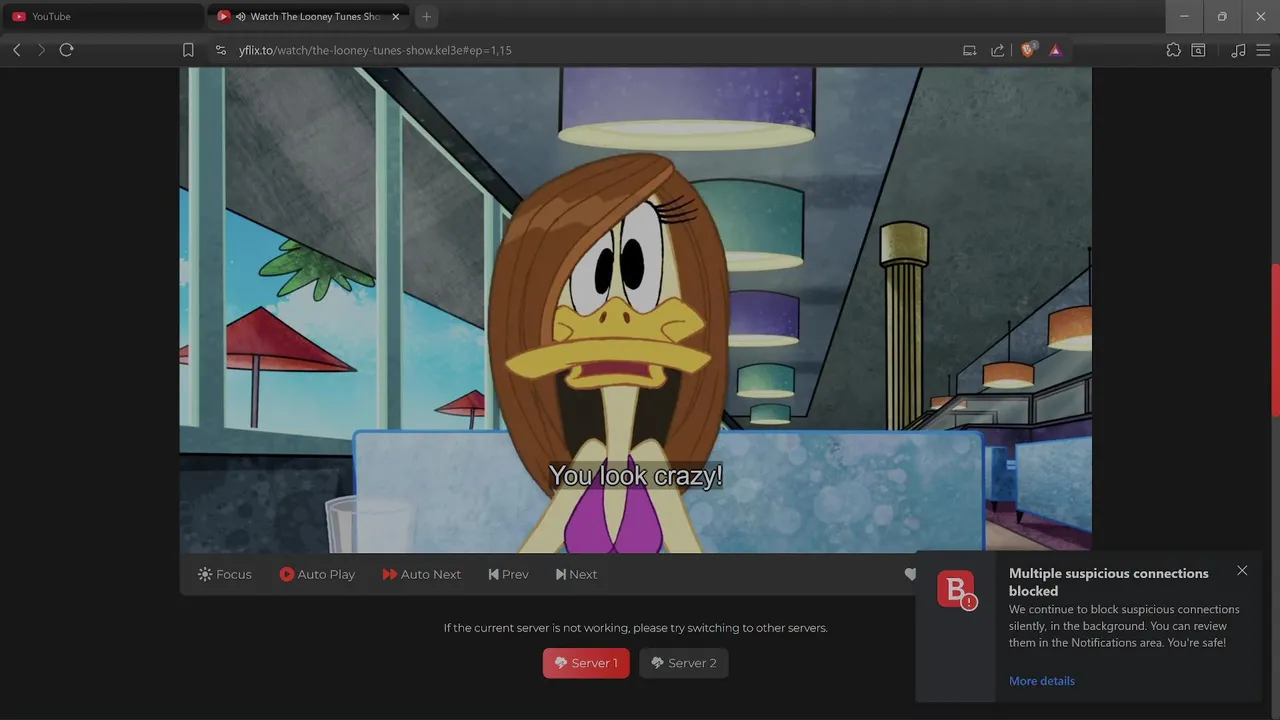Open a new tab with the plus button
Image resolution: width=1280 pixels, height=720 pixels.
pyautogui.click(x=426, y=16)
